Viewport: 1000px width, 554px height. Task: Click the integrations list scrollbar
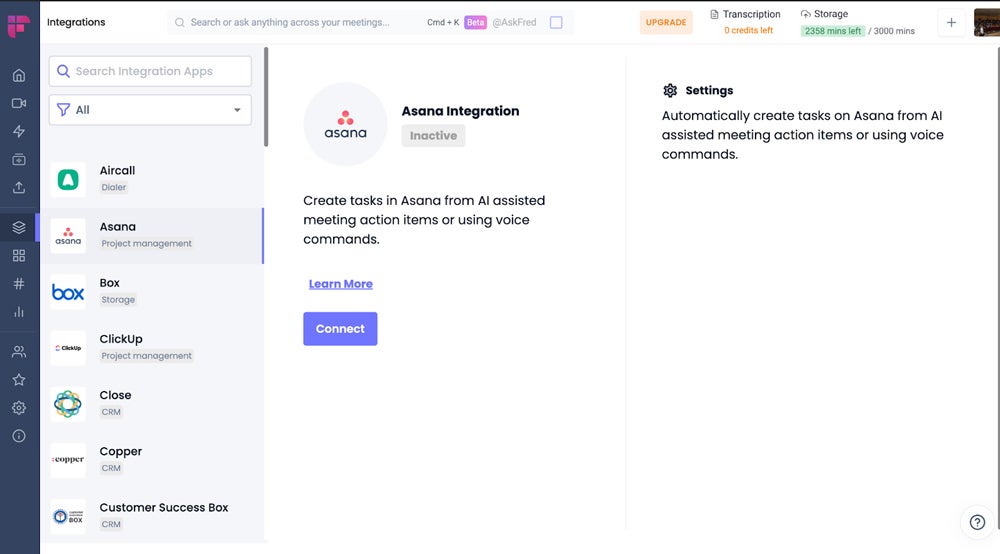click(x=266, y=97)
